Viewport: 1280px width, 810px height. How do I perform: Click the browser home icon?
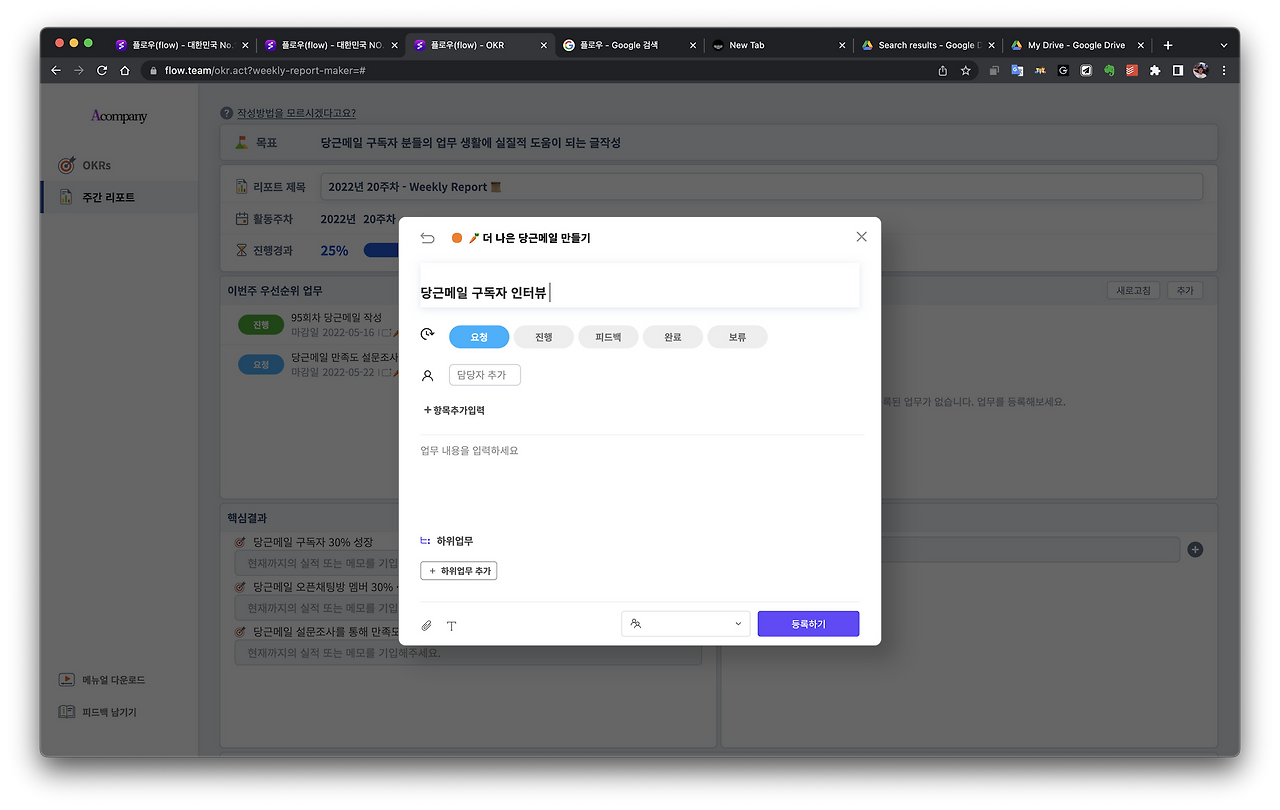pyautogui.click(x=124, y=70)
